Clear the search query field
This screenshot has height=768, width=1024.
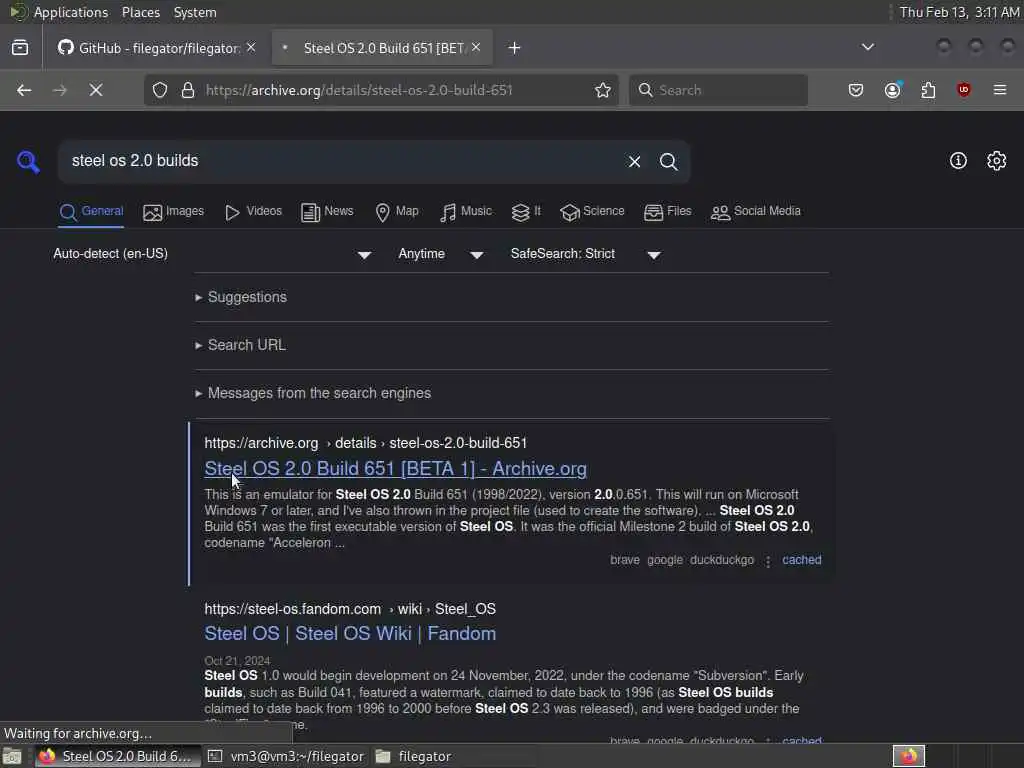(634, 161)
